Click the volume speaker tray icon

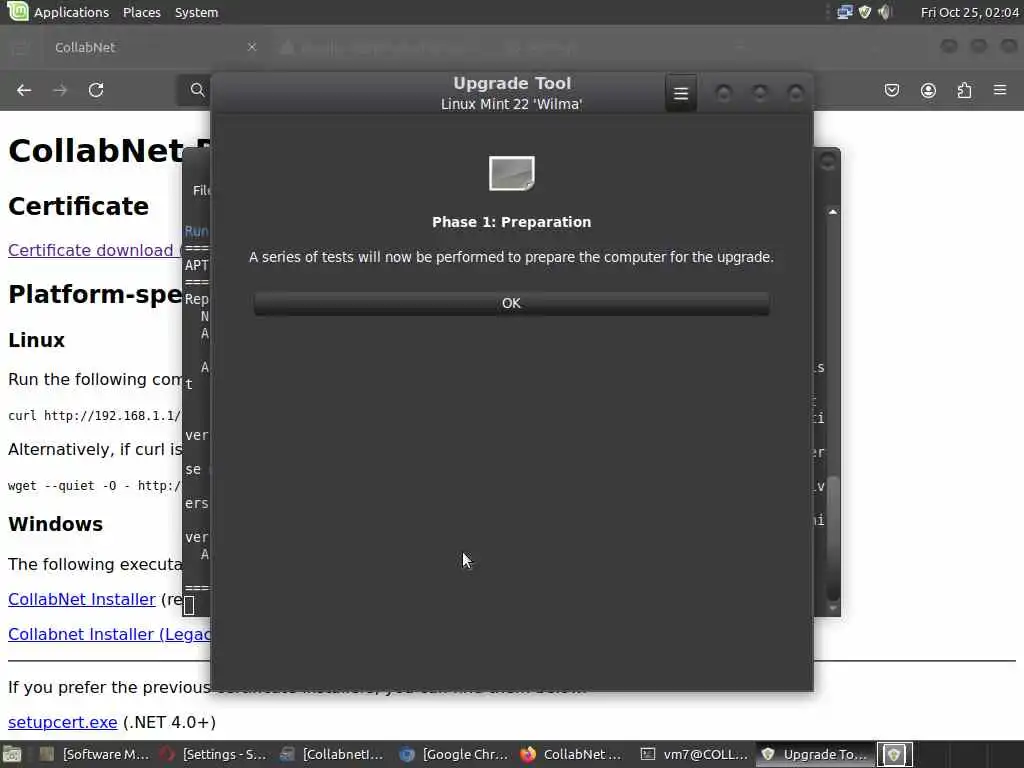[884, 12]
